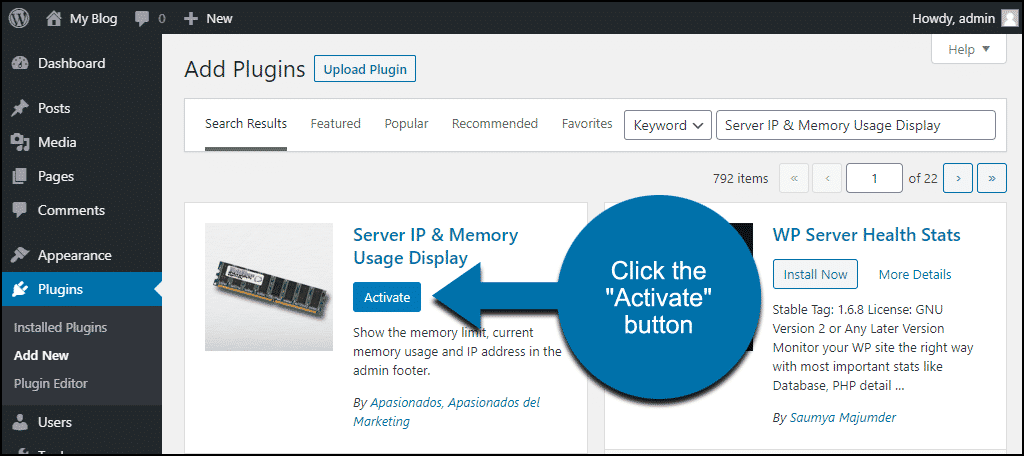Viewport: 1024px width, 456px height.
Task: Click the Upload Plugin button
Action: [365, 69]
